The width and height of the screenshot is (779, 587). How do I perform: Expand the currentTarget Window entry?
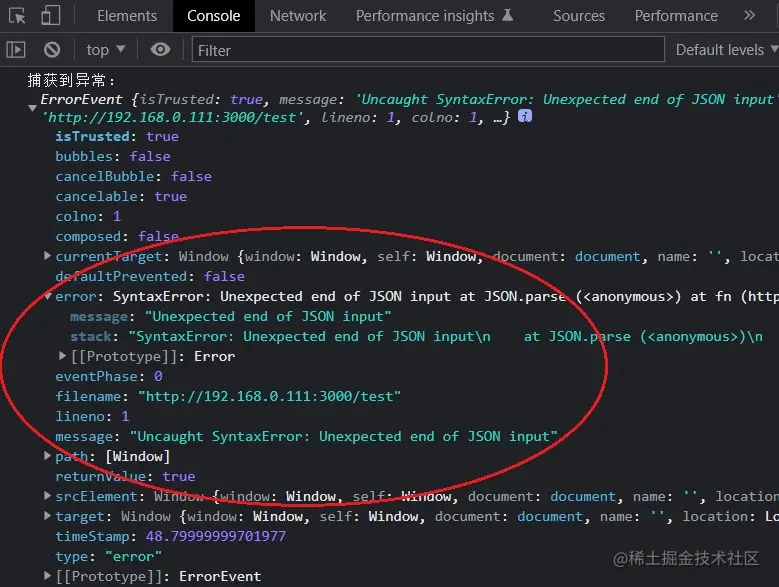(47, 256)
